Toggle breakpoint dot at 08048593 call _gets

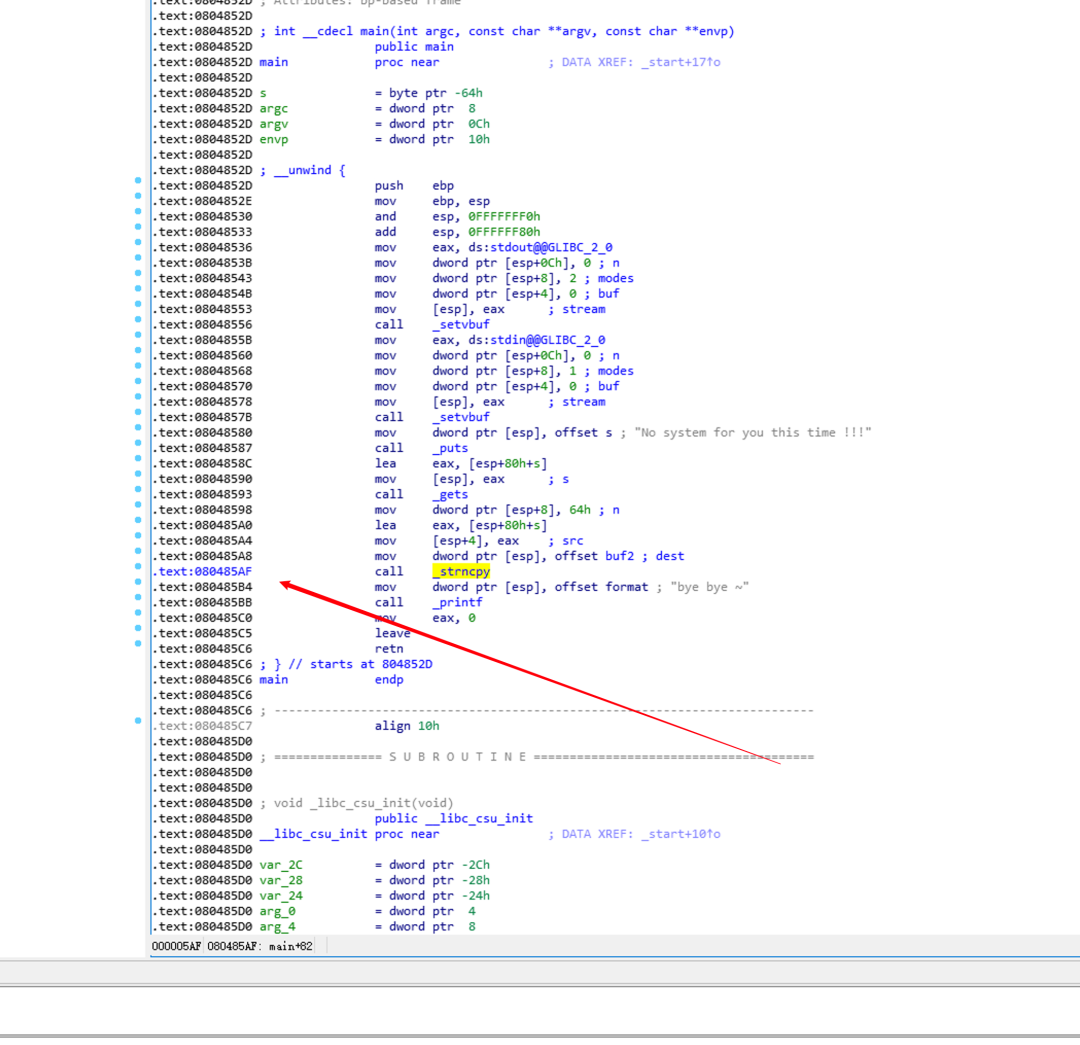(x=138, y=489)
